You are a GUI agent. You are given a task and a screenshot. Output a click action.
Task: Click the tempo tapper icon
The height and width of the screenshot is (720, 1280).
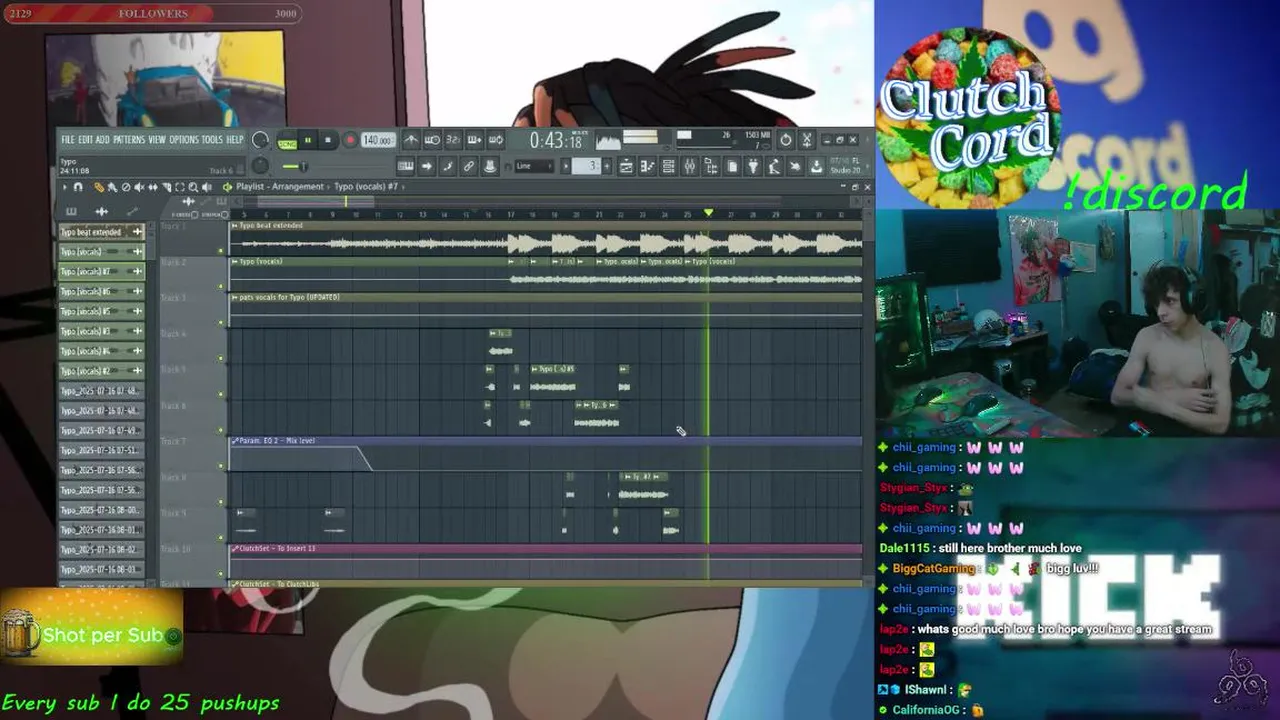point(774,166)
